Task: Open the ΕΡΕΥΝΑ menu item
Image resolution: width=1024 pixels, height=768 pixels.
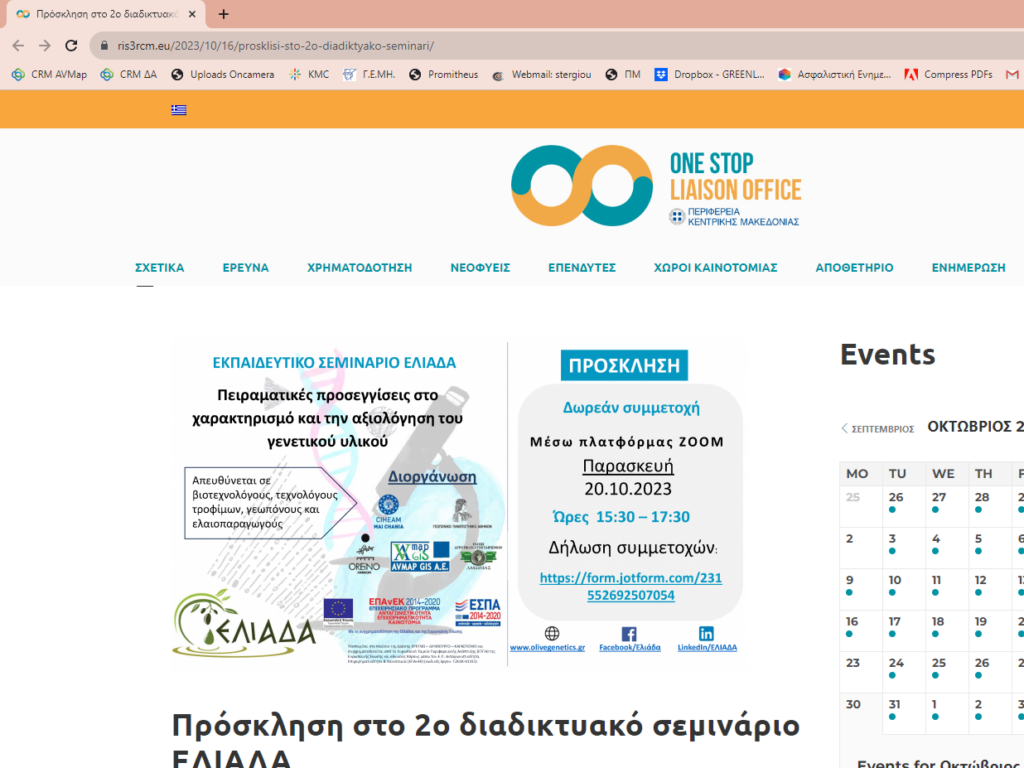Action: tap(246, 268)
